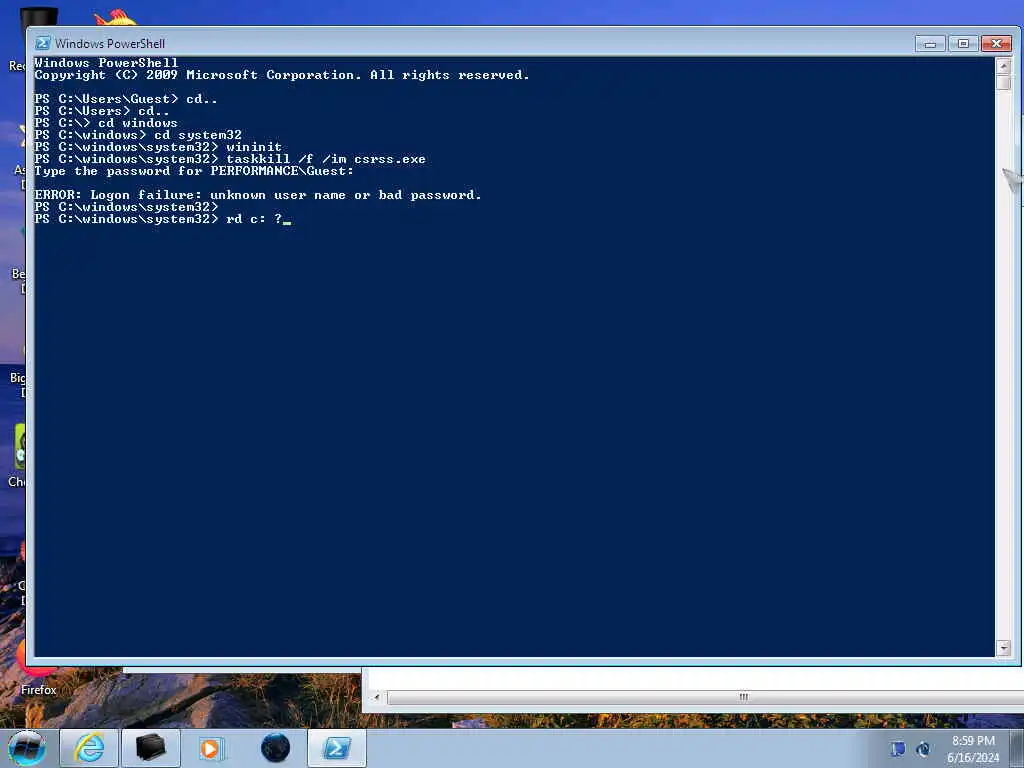Click the background window's left scroll arrow
The image size is (1024, 768).
(x=376, y=697)
